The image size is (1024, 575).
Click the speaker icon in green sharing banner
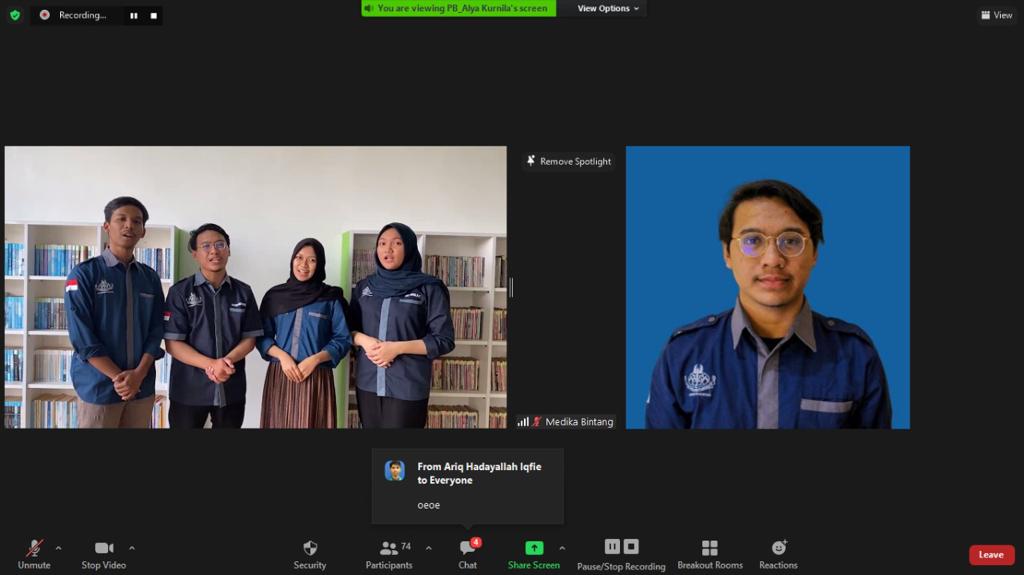[368, 8]
